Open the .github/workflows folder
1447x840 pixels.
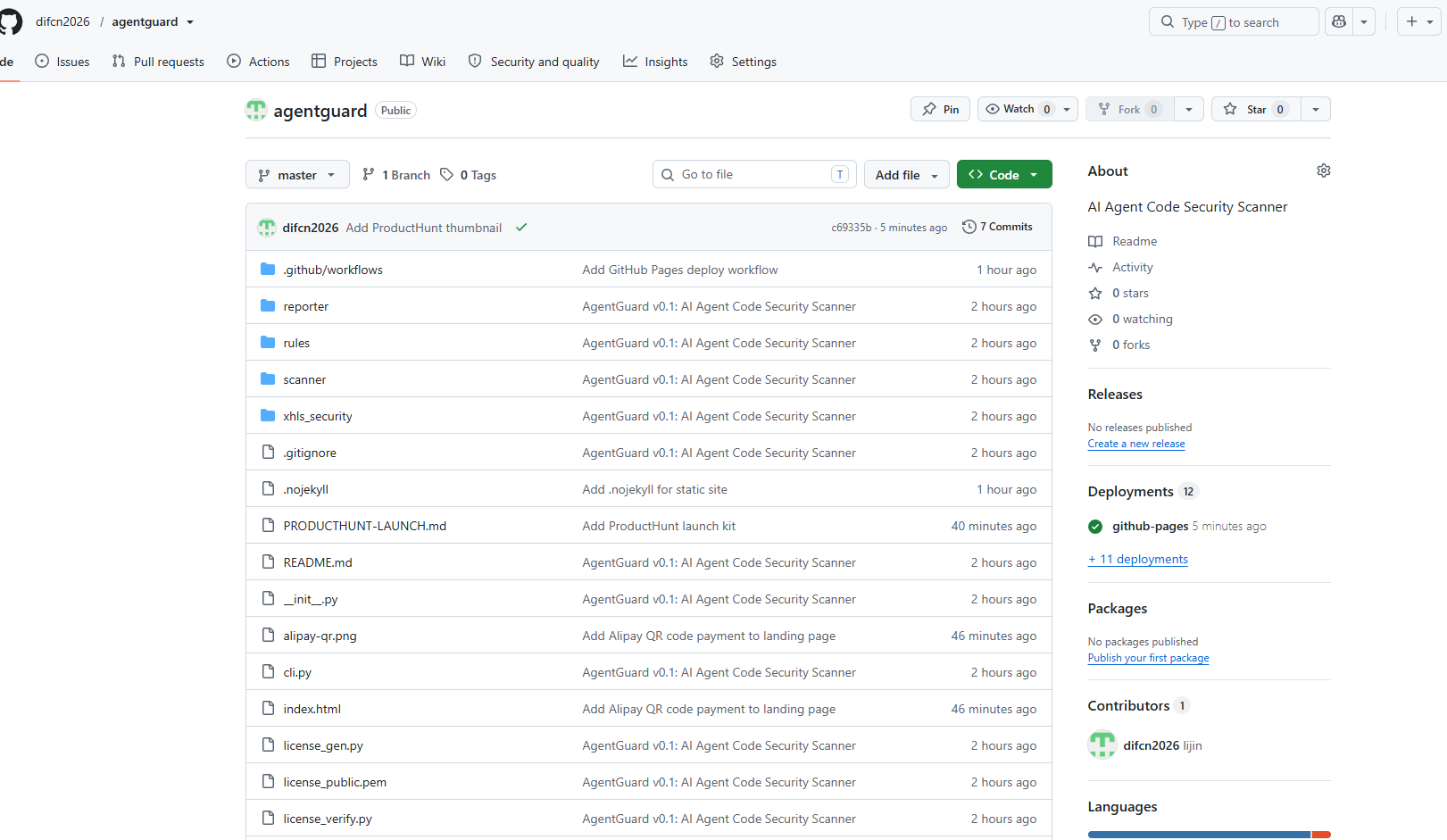333,270
